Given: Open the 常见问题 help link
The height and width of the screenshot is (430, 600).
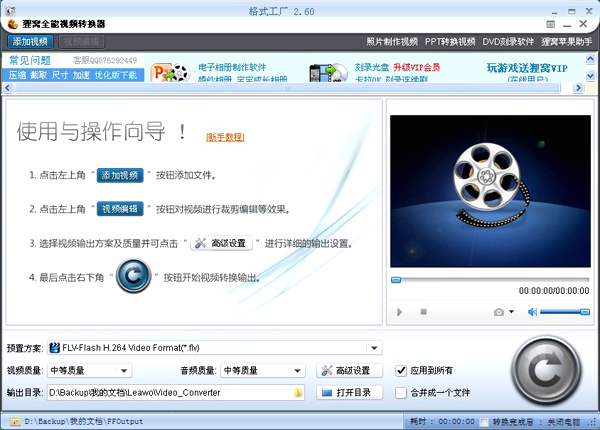Looking at the screenshot, I should coord(30,60).
